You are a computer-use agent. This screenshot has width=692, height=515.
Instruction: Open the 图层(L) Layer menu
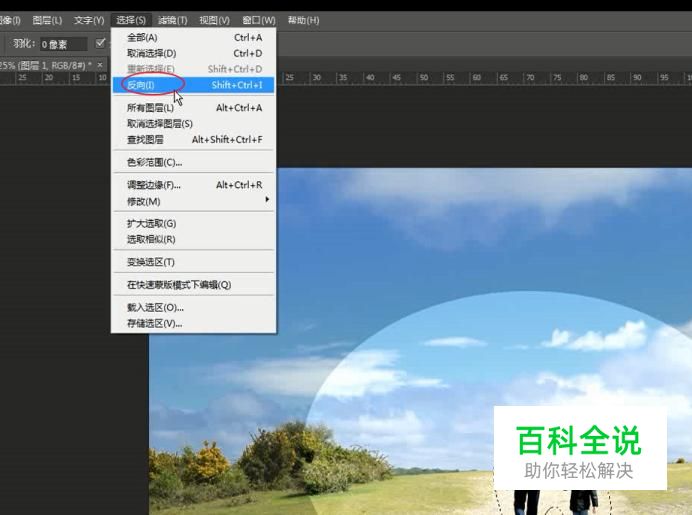pos(47,20)
